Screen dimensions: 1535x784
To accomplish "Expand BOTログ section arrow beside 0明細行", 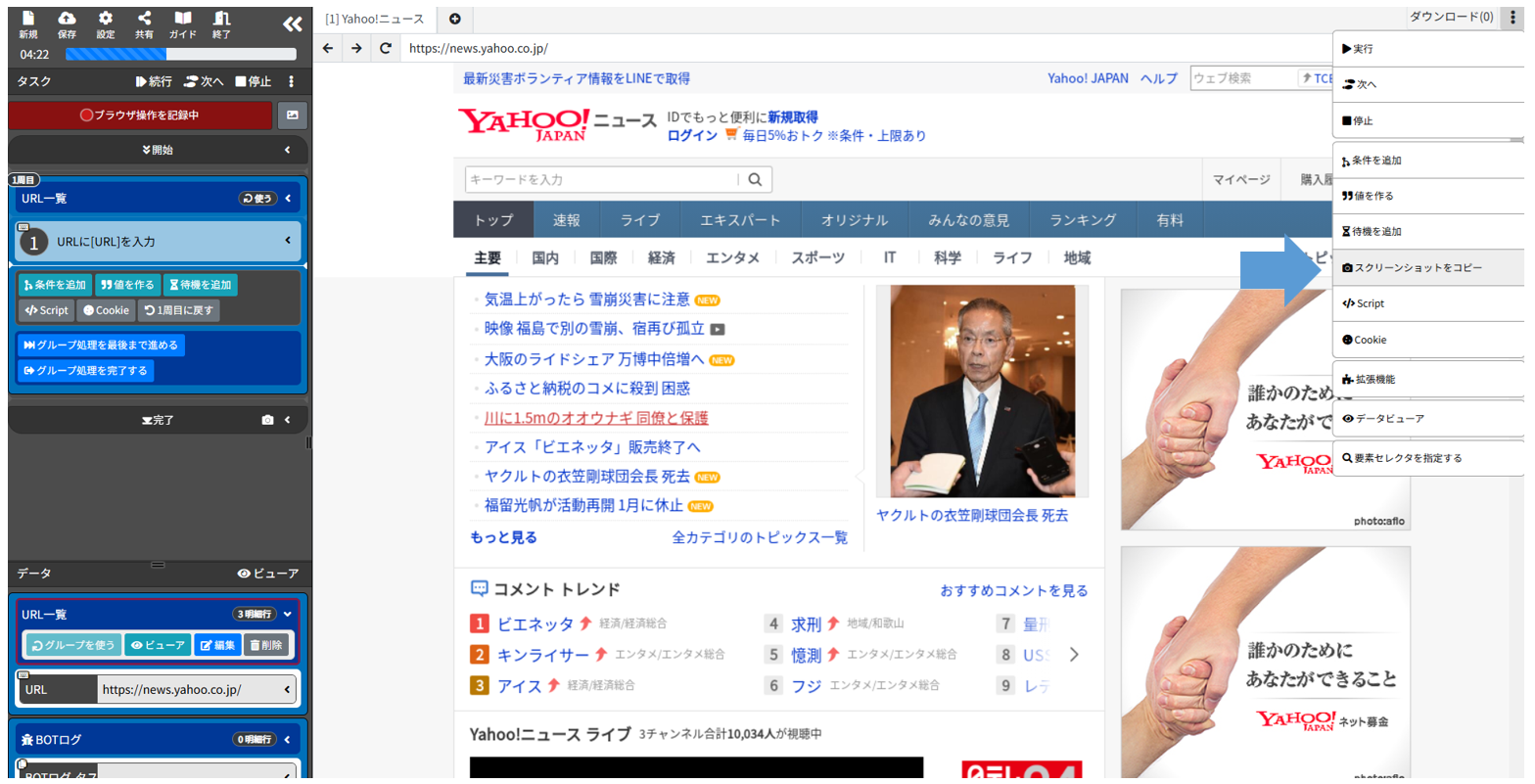I will (288, 740).
